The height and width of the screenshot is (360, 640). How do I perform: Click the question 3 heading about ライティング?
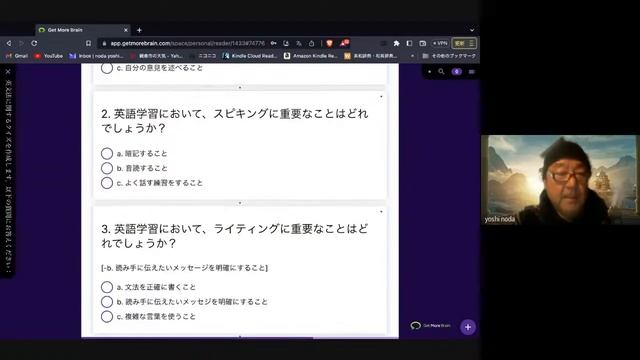234,236
